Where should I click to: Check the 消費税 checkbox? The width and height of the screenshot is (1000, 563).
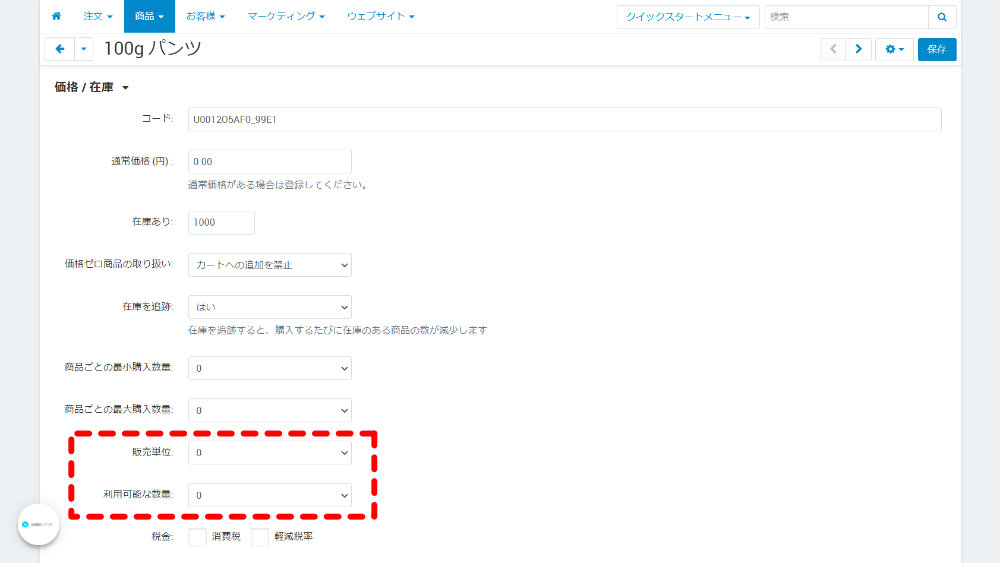(197, 537)
